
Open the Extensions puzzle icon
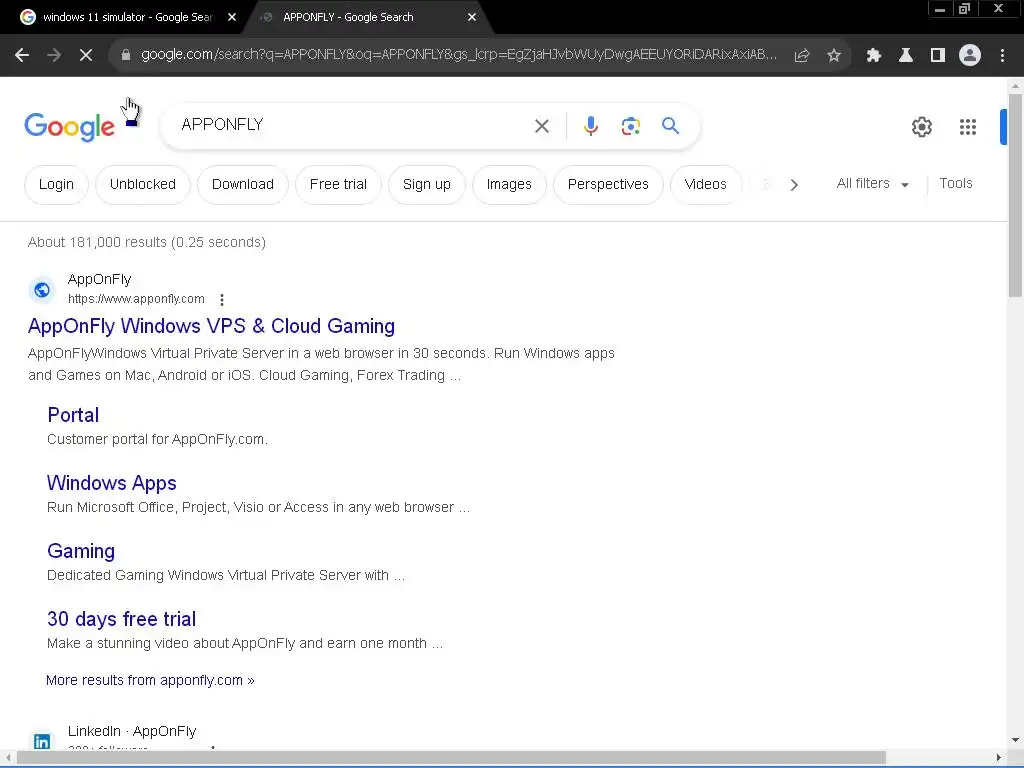coord(874,56)
